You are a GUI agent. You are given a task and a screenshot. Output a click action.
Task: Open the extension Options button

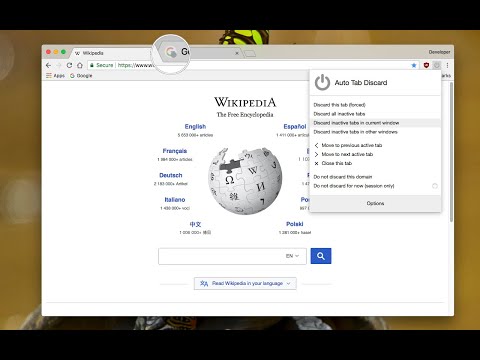[375, 203]
